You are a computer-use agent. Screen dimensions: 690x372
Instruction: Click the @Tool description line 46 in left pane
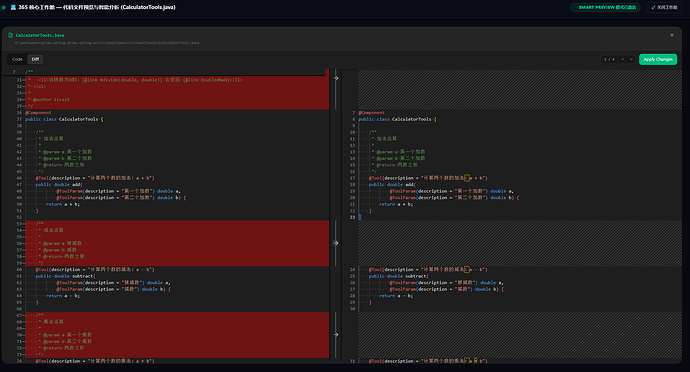pyautogui.click(x=95, y=178)
